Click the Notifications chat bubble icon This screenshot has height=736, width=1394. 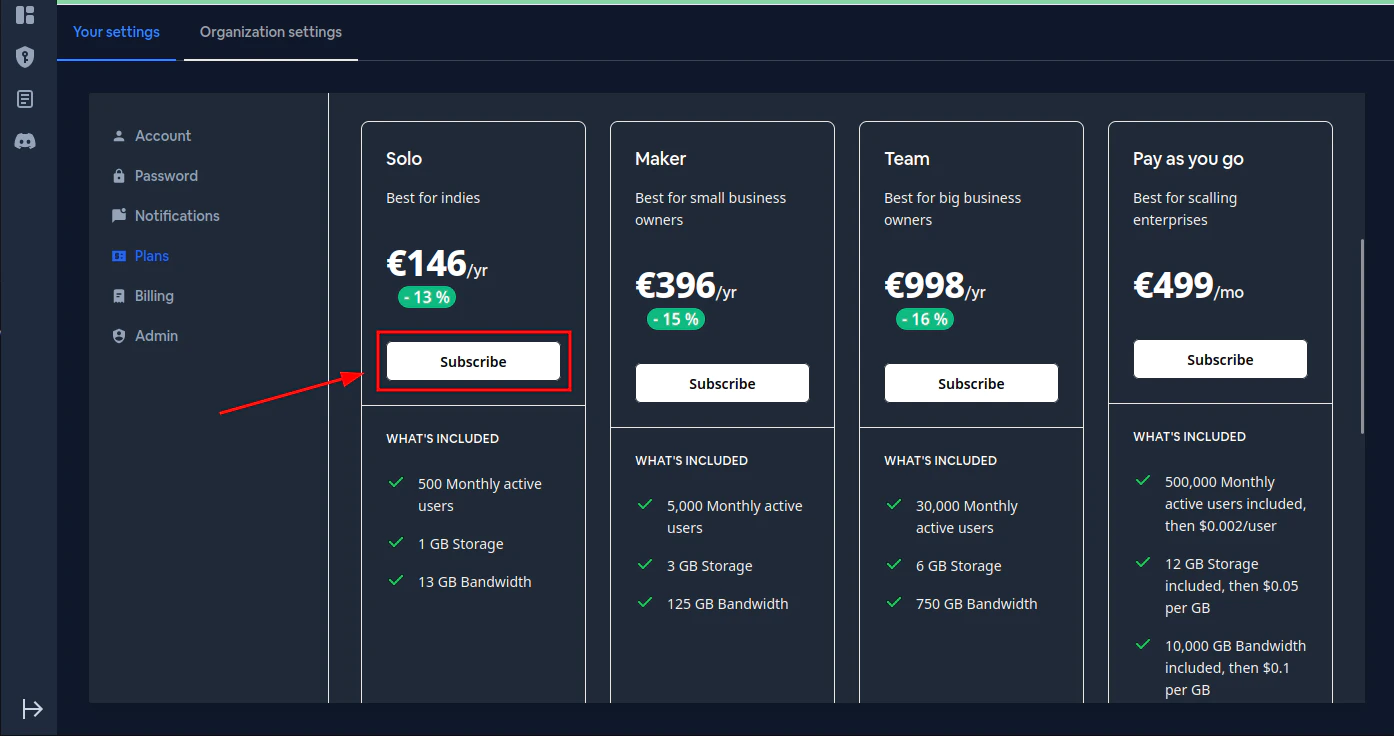click(x=119, y=216)
